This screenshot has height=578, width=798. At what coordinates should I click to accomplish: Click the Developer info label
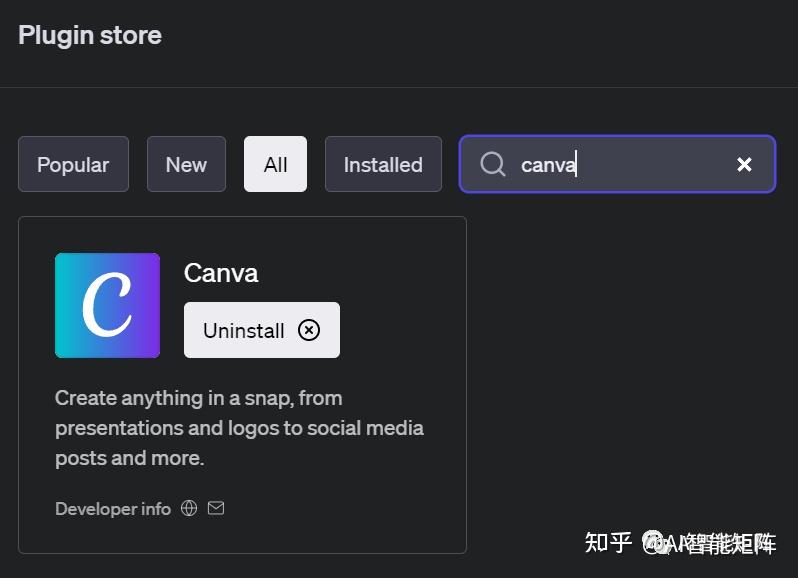113,509
